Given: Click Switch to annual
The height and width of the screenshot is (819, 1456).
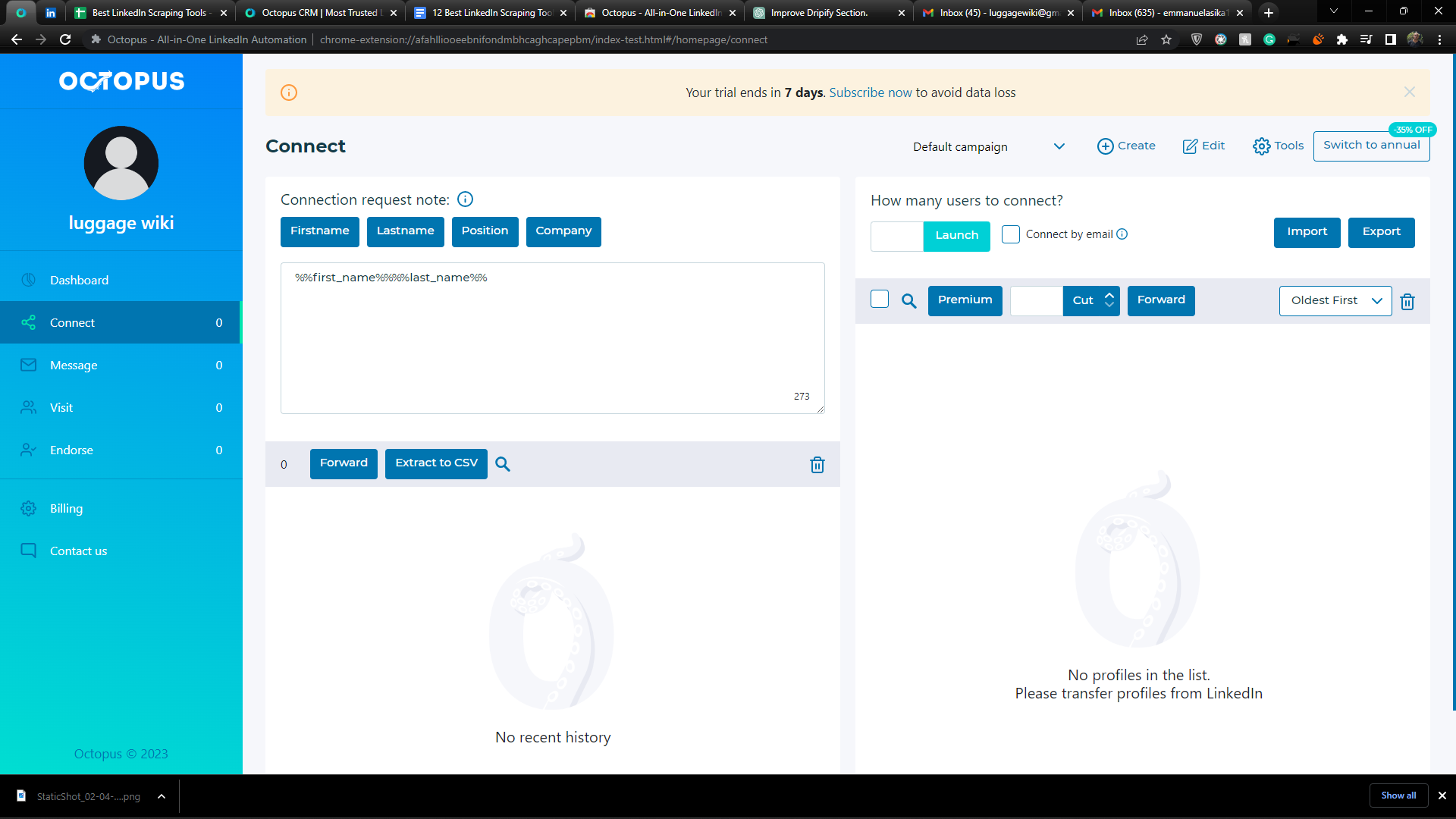Looking at the screenshot, I should click(1372, 146).
